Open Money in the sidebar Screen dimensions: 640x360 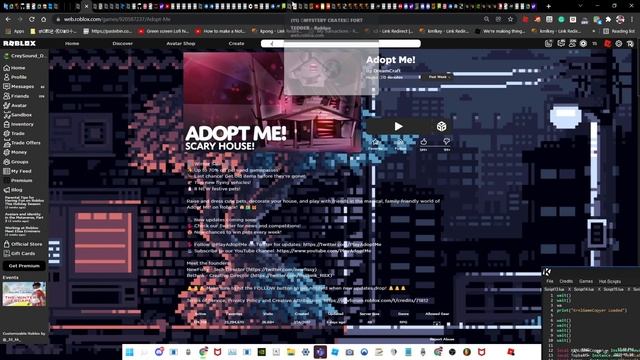[x=16, y=152]
